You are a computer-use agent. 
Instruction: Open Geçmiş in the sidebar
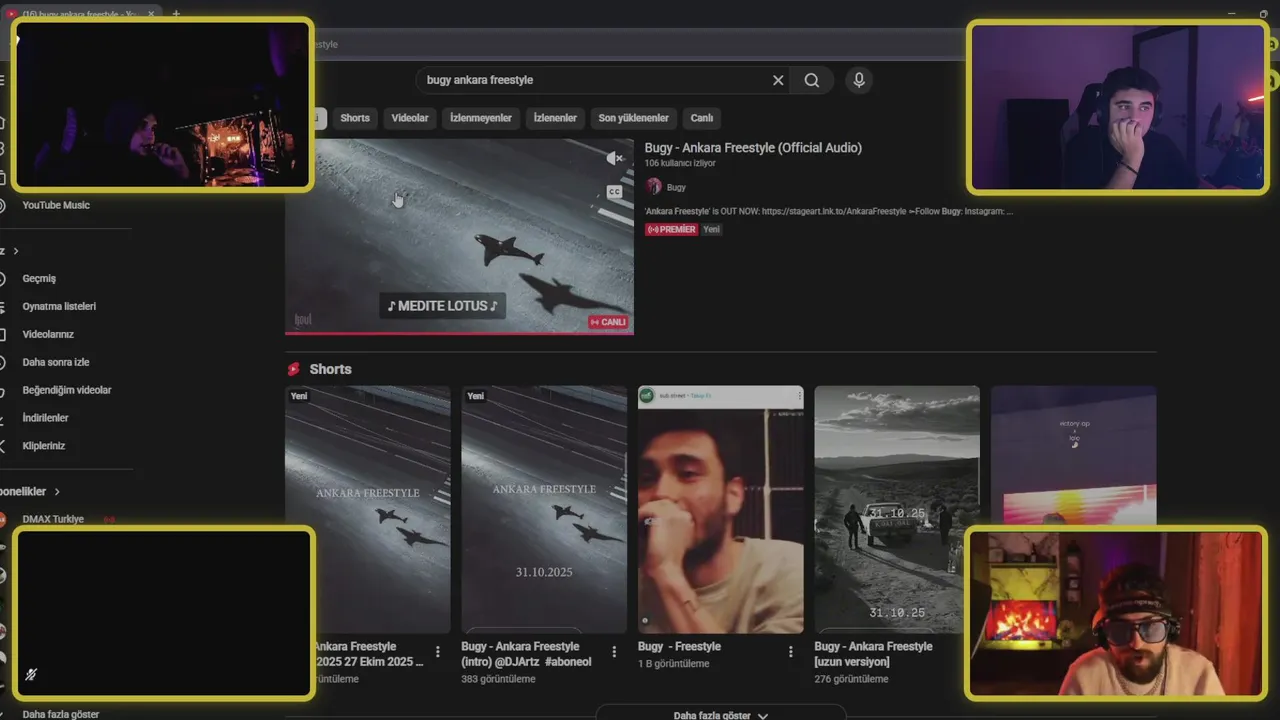point(40,278)
